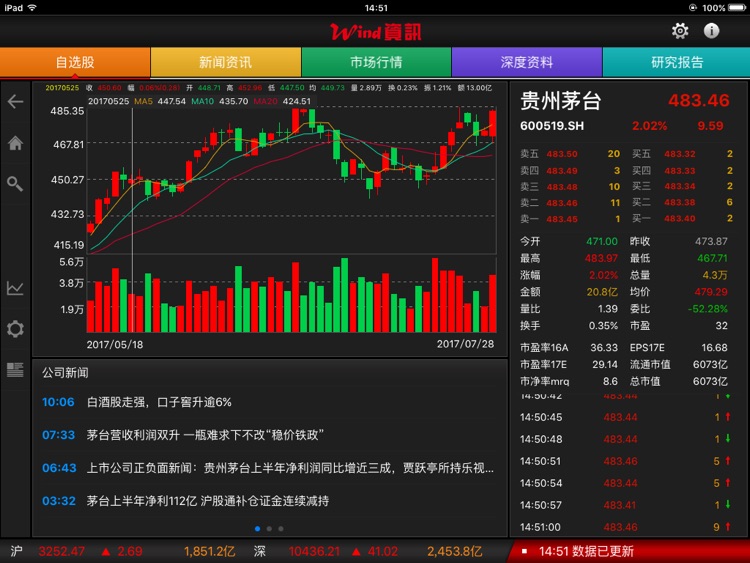Tap the 均价 value 479.29

click(711, 292)
